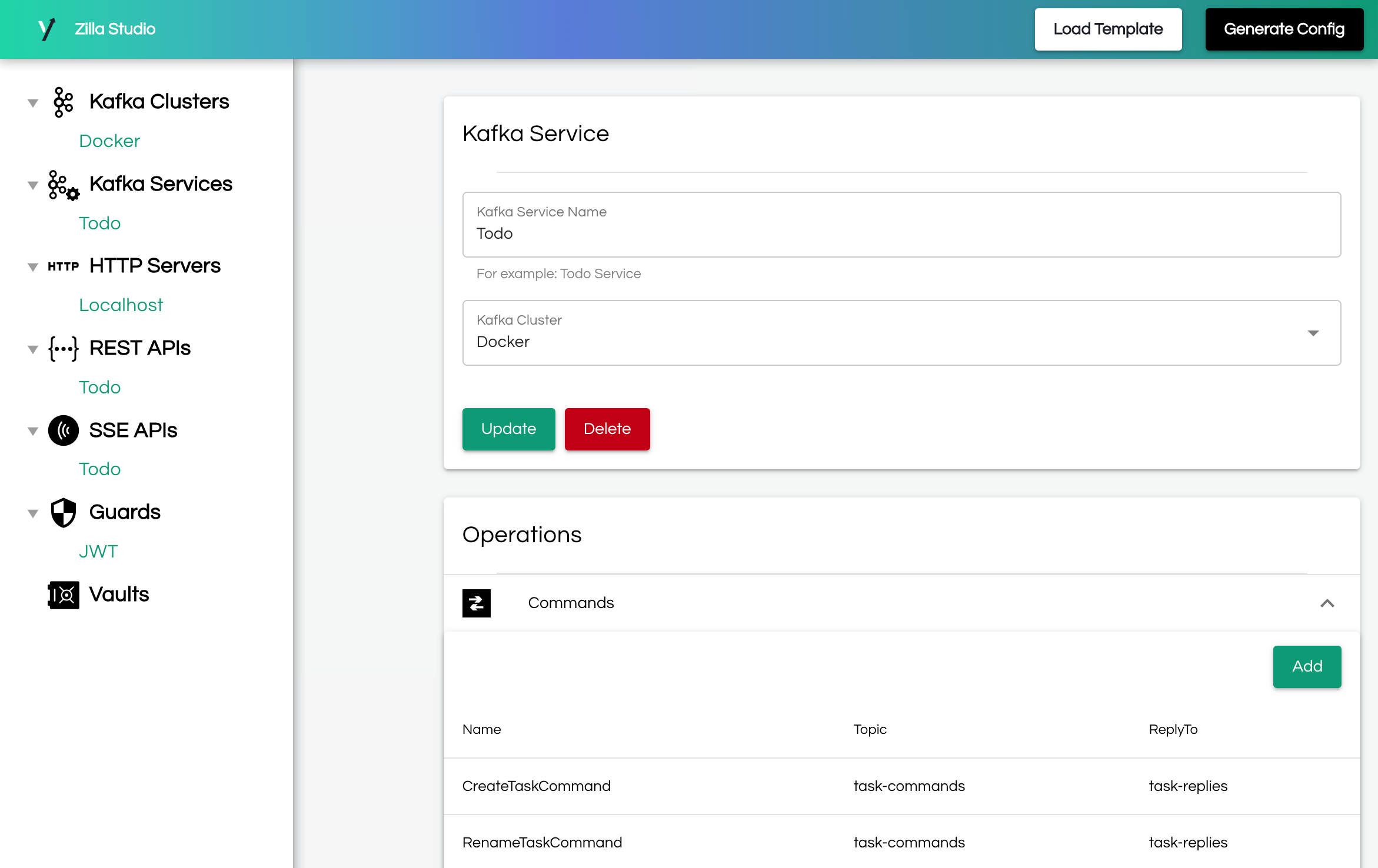Collapse the Kafka Clusters tree section

[32, 102]
